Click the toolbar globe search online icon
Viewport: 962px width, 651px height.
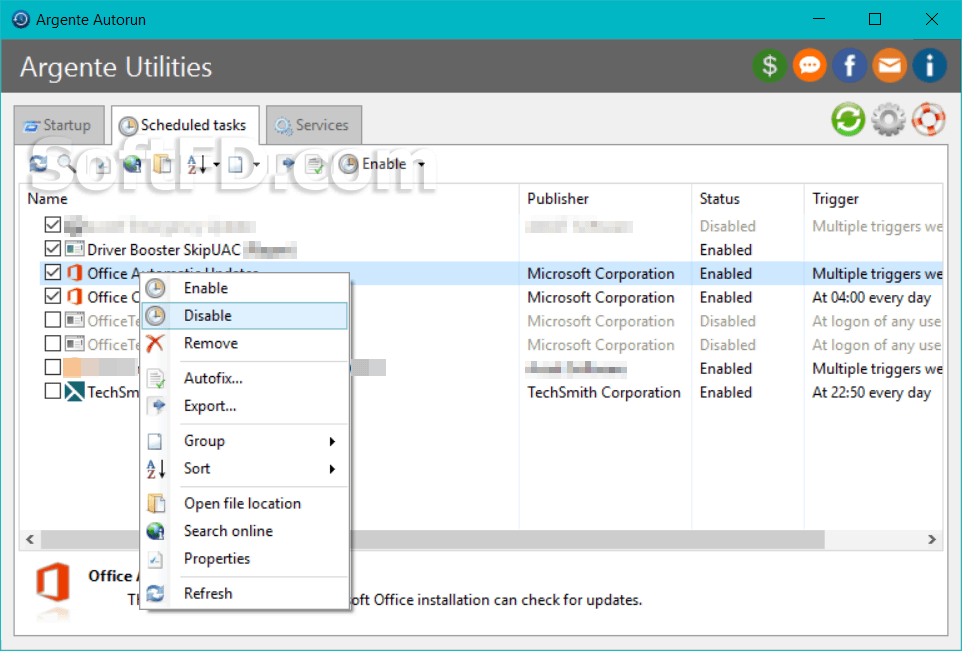click(132, 164)
